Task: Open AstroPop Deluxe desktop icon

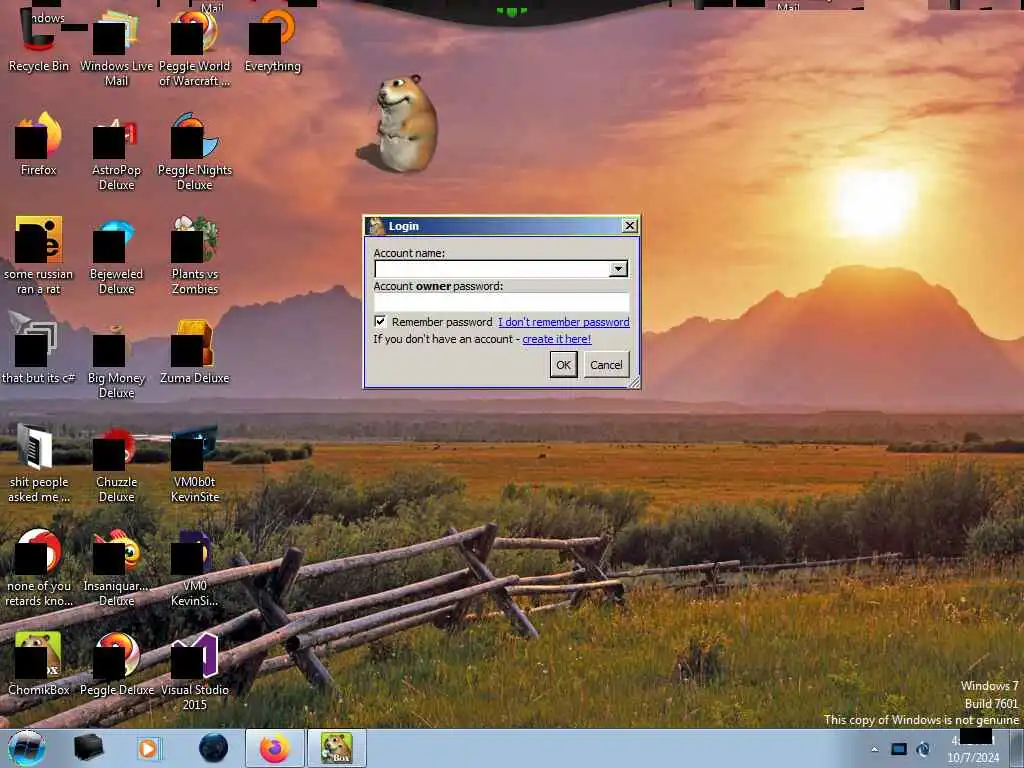Action: (x=116, y=152)
